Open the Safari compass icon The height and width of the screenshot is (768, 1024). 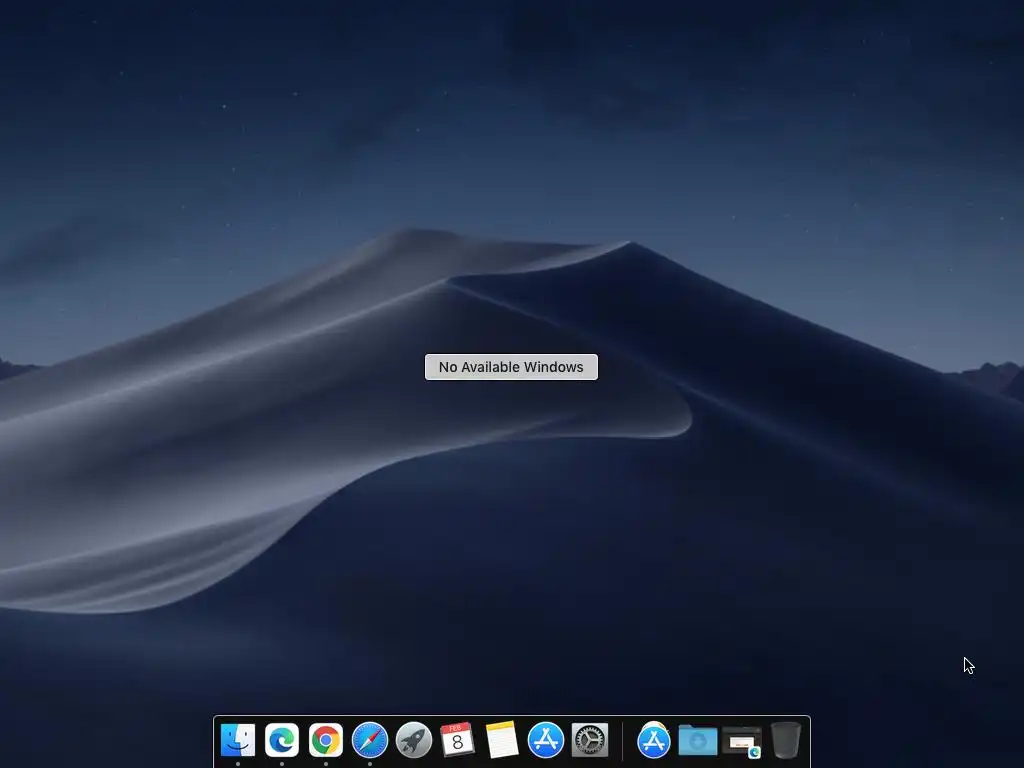[370, 740]
